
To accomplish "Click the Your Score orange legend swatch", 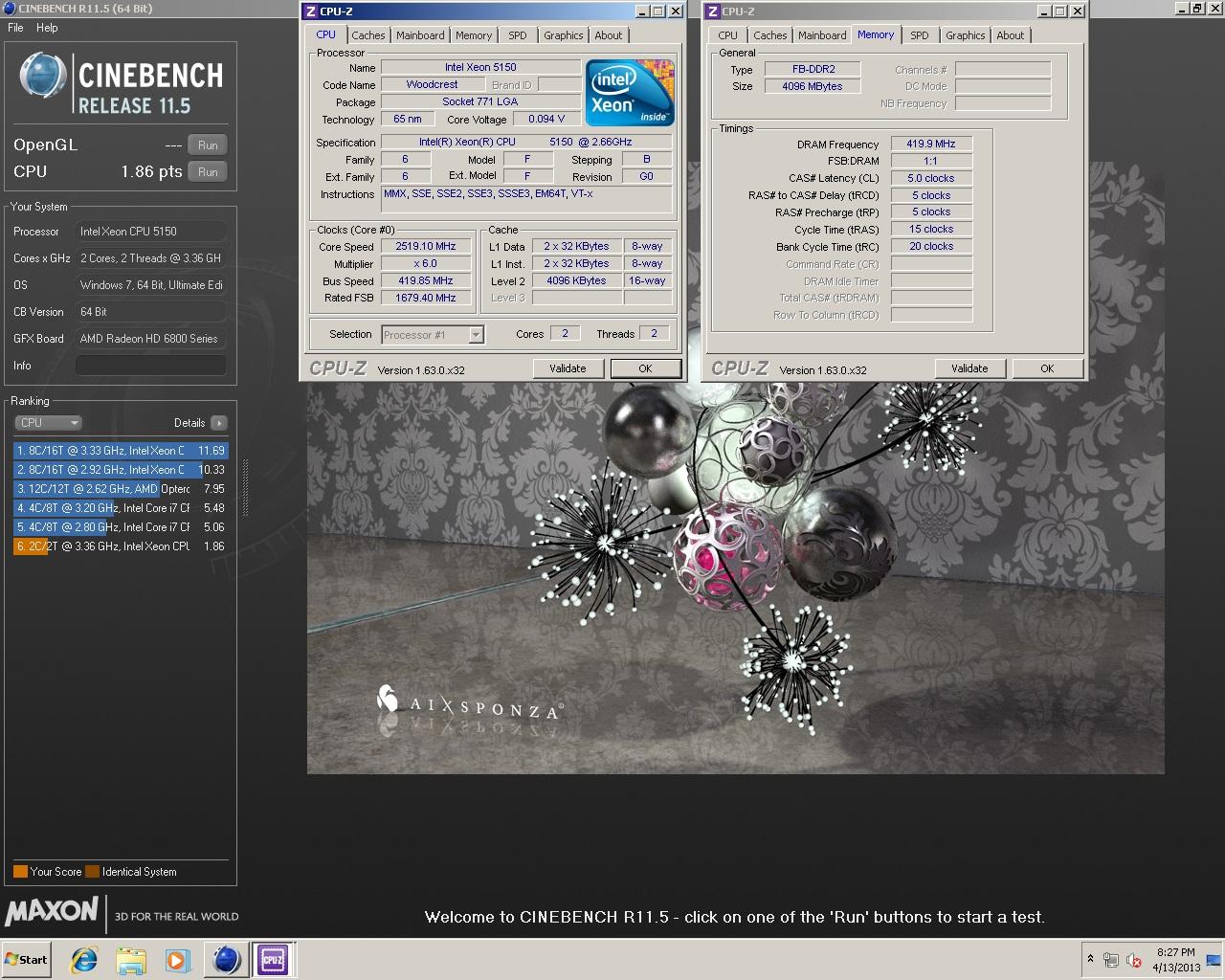I will (x=20, y=872).
